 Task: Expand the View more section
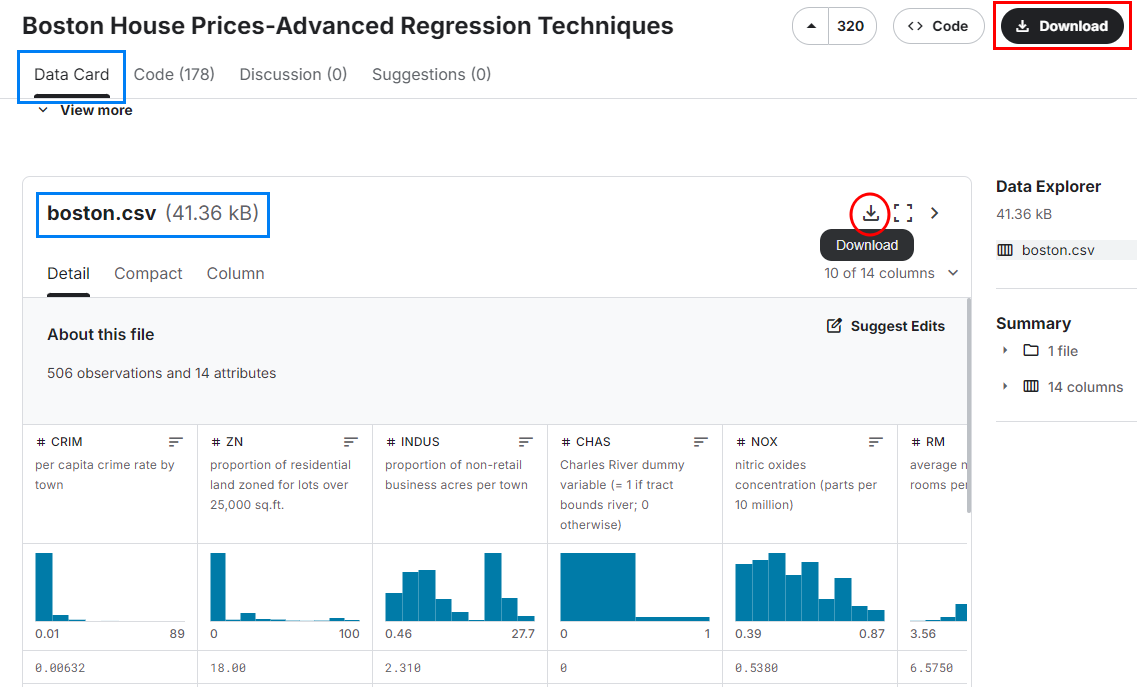(x=85, y=110)
